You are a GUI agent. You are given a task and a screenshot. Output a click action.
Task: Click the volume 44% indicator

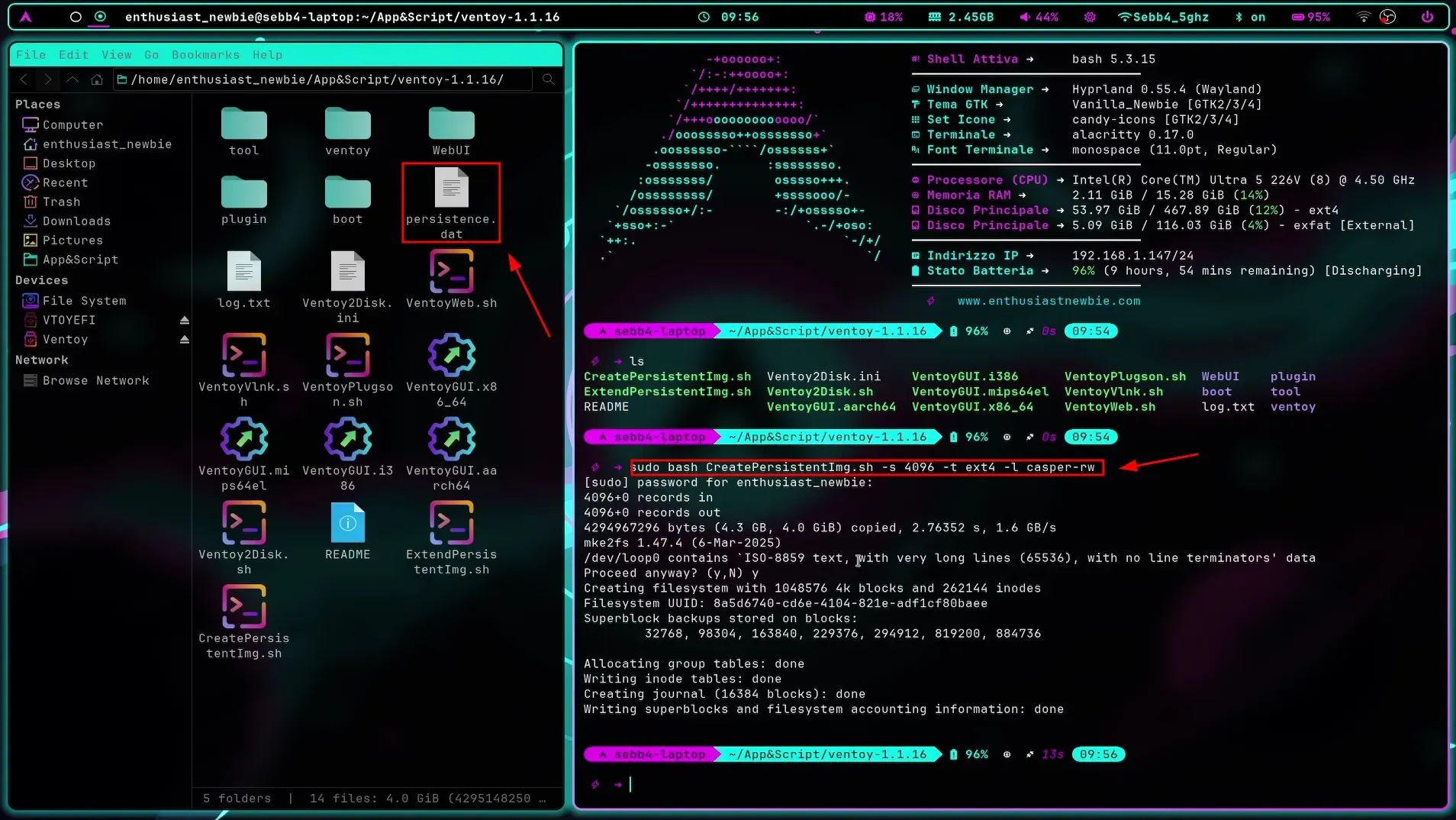pyautogui.click(x=1039, y=17)
